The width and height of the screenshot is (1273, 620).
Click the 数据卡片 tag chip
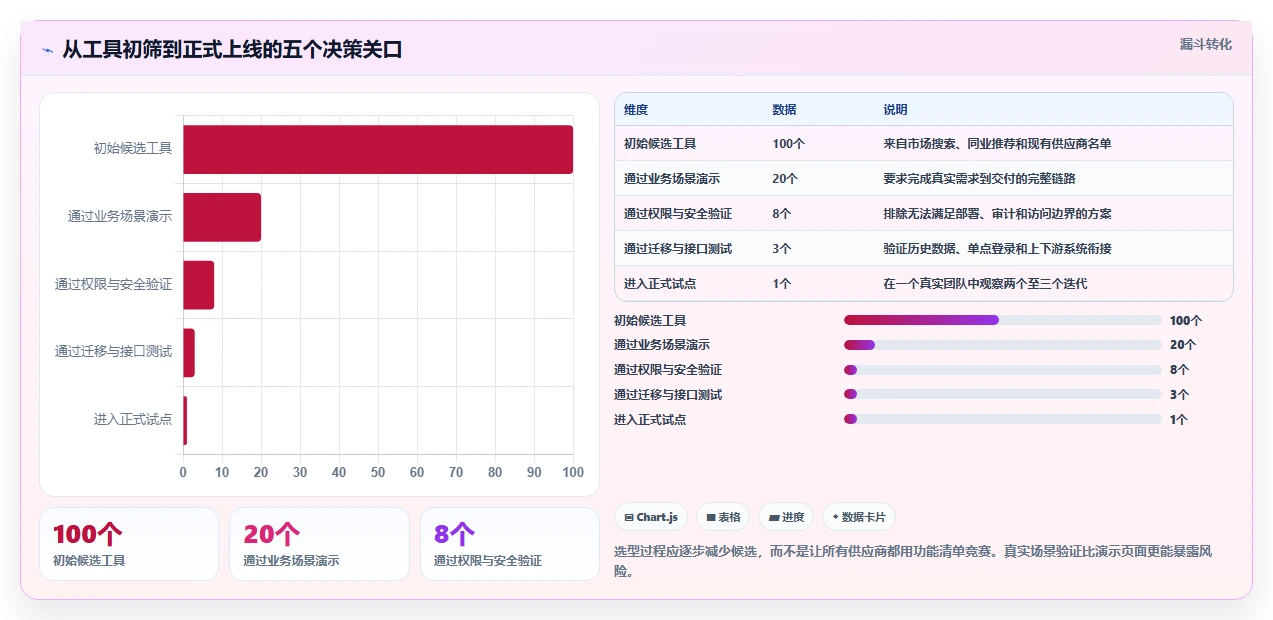[x=859, y=517]
